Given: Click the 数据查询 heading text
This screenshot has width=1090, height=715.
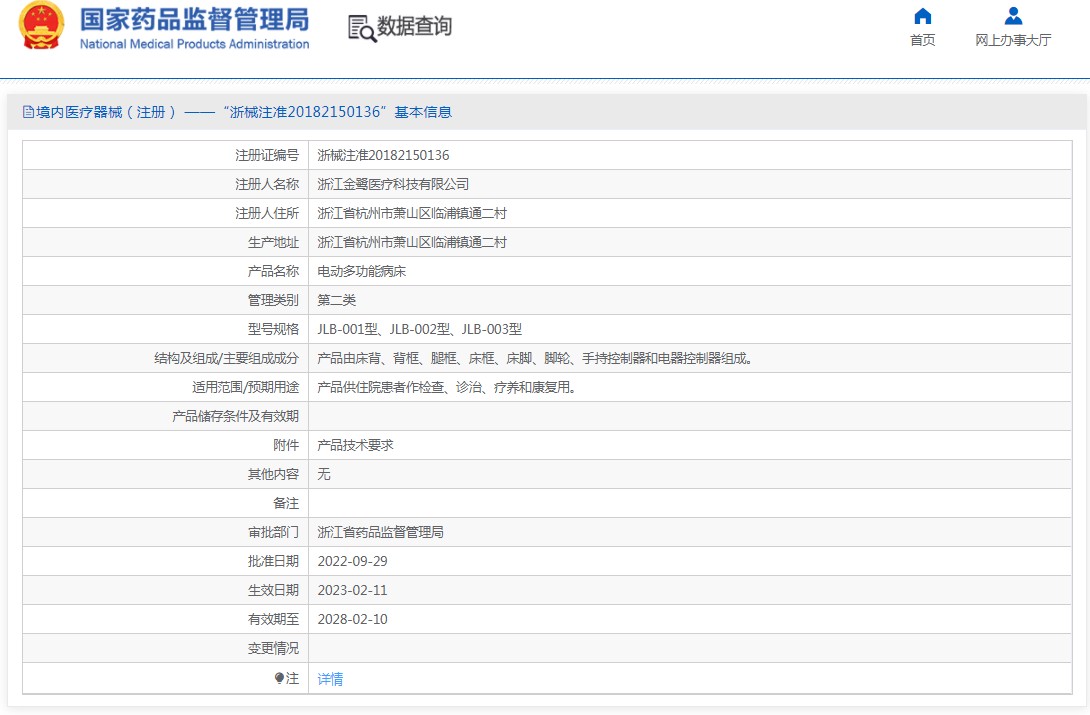Looking at the screenshot, I should 414,26.
